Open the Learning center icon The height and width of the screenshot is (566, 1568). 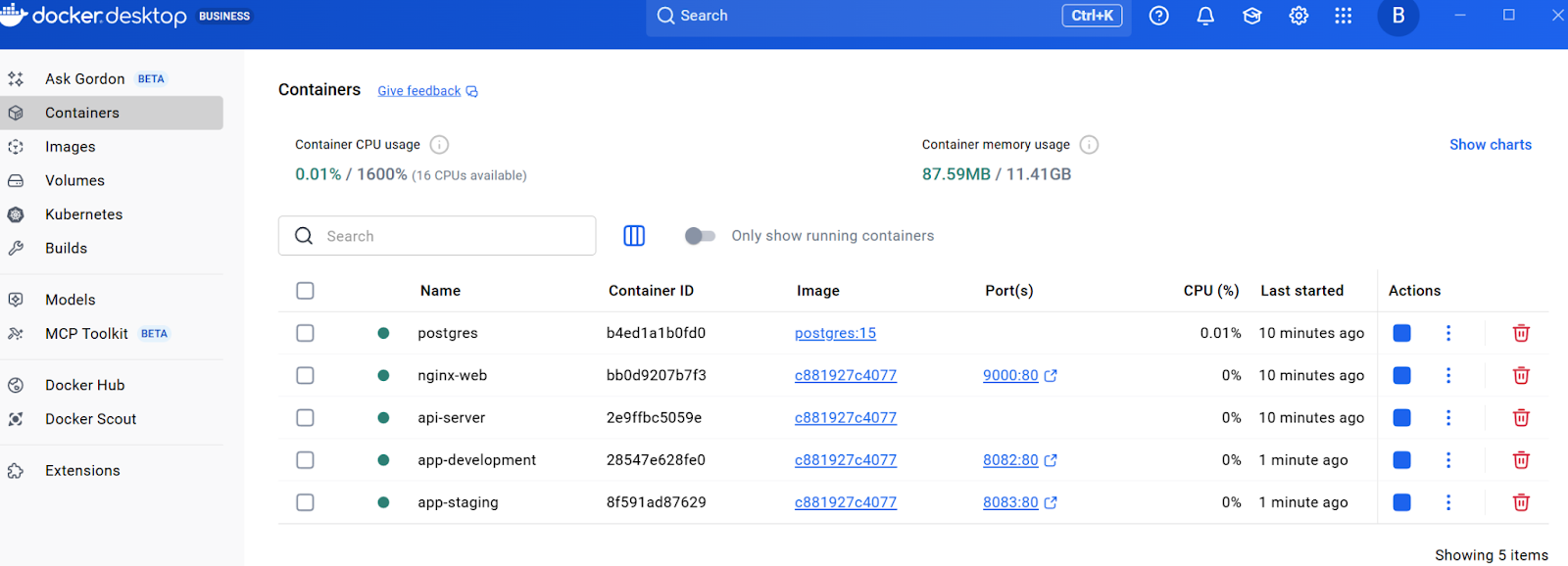[1251, 16]
